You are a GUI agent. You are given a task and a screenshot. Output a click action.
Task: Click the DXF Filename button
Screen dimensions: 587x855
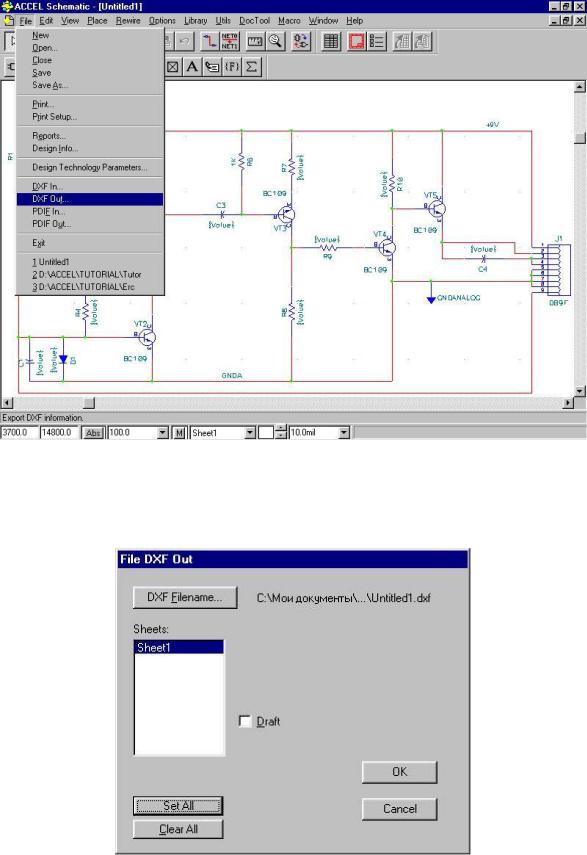click(x=185, y=598)
